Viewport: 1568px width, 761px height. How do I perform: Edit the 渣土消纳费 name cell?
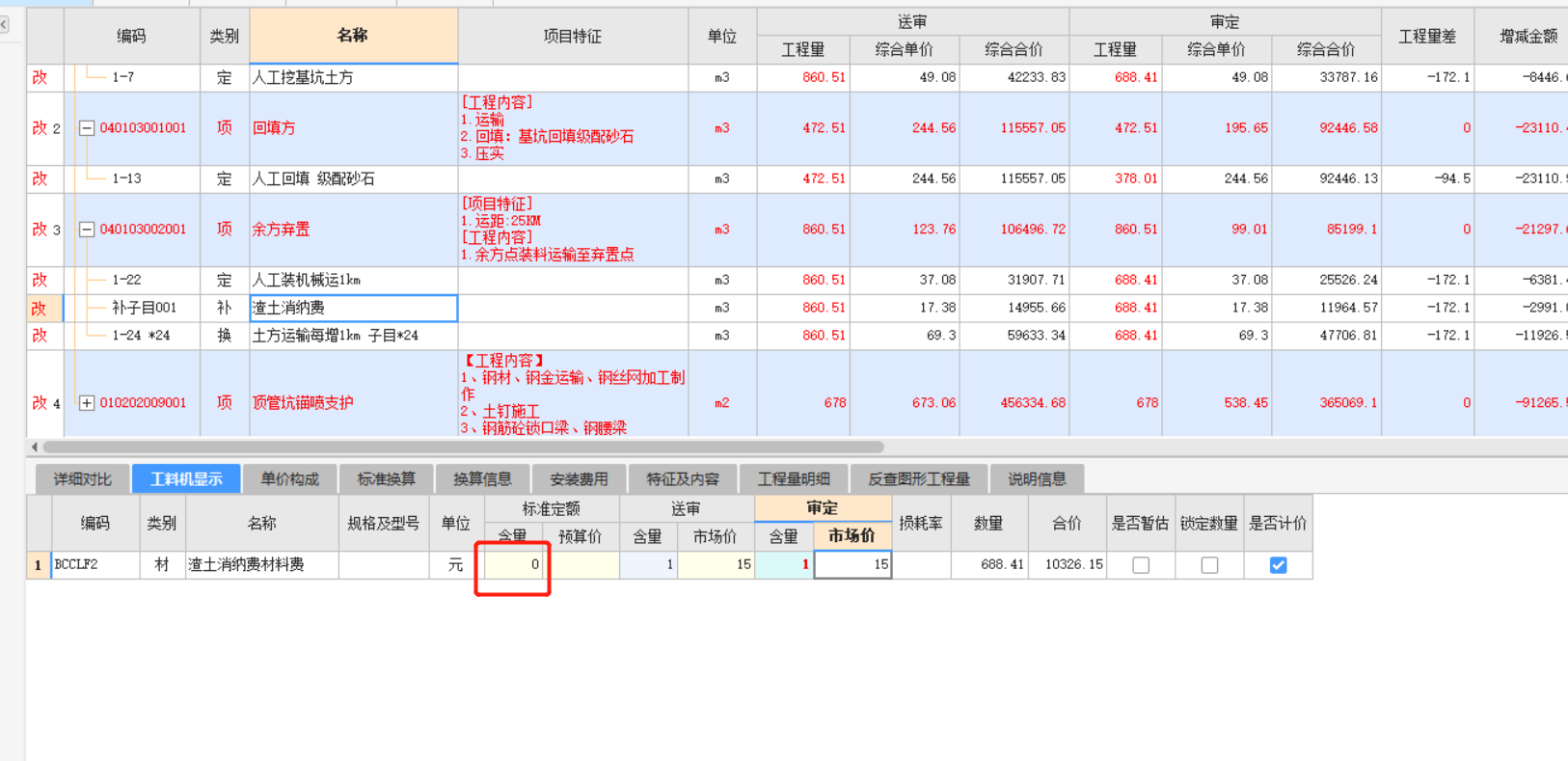pyautogui.click(x=353, y=308)
